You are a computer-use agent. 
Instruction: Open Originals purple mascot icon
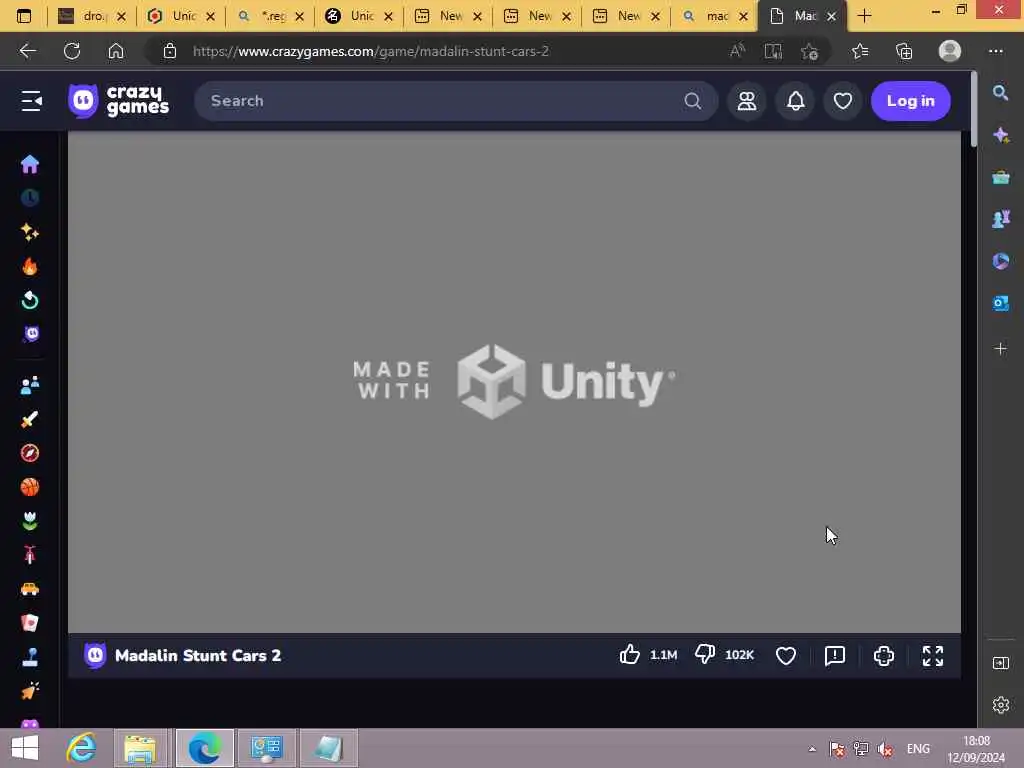(31, 334)
